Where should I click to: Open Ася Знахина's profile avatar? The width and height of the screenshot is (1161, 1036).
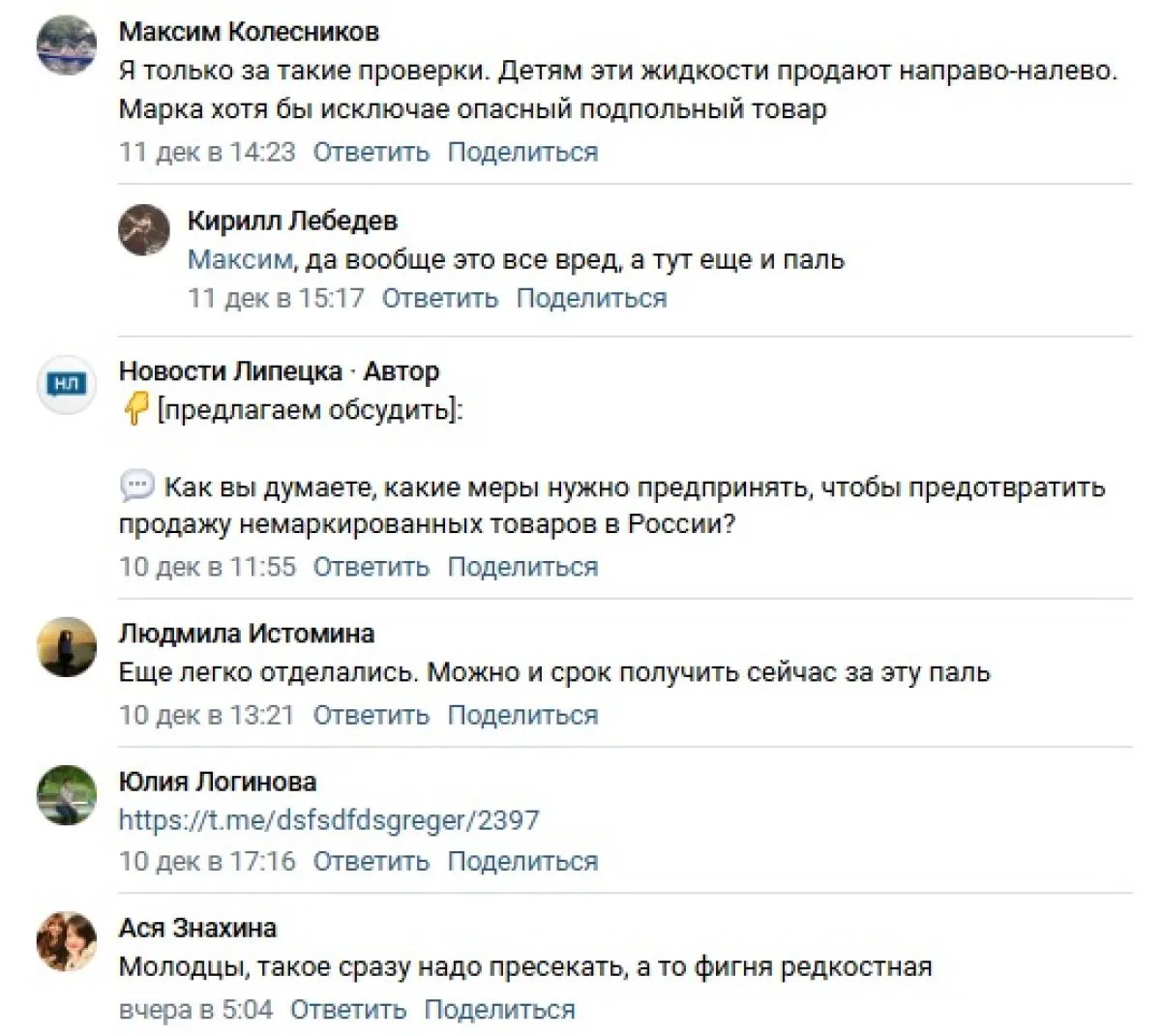[x=67, y=940]
